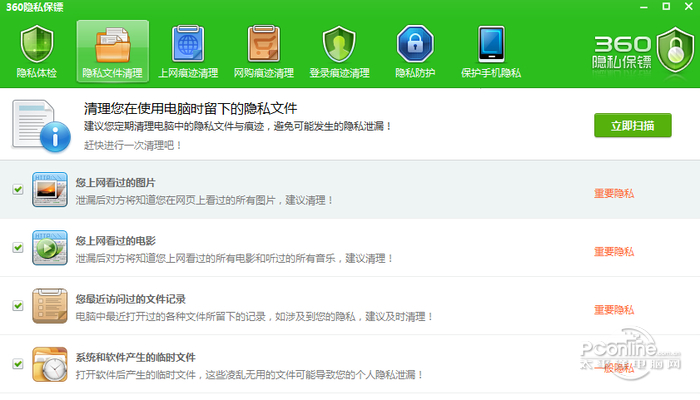The height and width of the screenshot is (400, 700).
Task: Click the 赶快进行一次清理吧 text
Action: (x=133, y=145)
